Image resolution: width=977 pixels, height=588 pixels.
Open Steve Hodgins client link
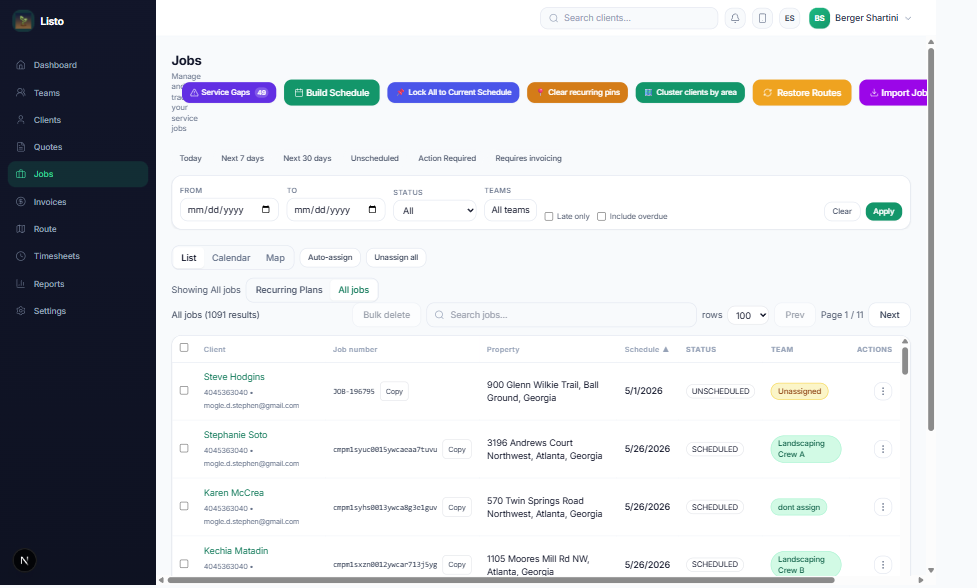coord(234,377)
